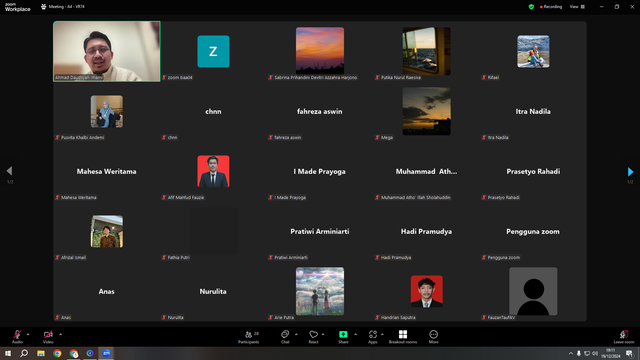This screenshot has height=360, width=640.
Task: Click the Nurulita name tile
Action: pos(213,291)
